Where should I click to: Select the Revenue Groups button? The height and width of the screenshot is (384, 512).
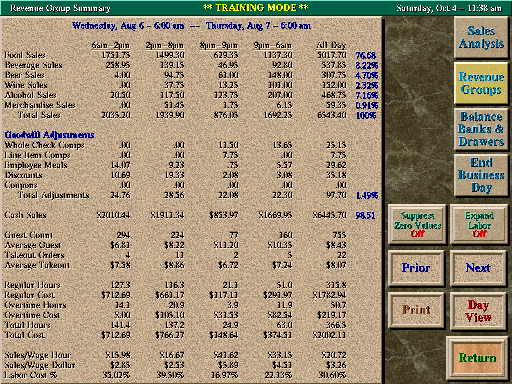pos(481,83)
